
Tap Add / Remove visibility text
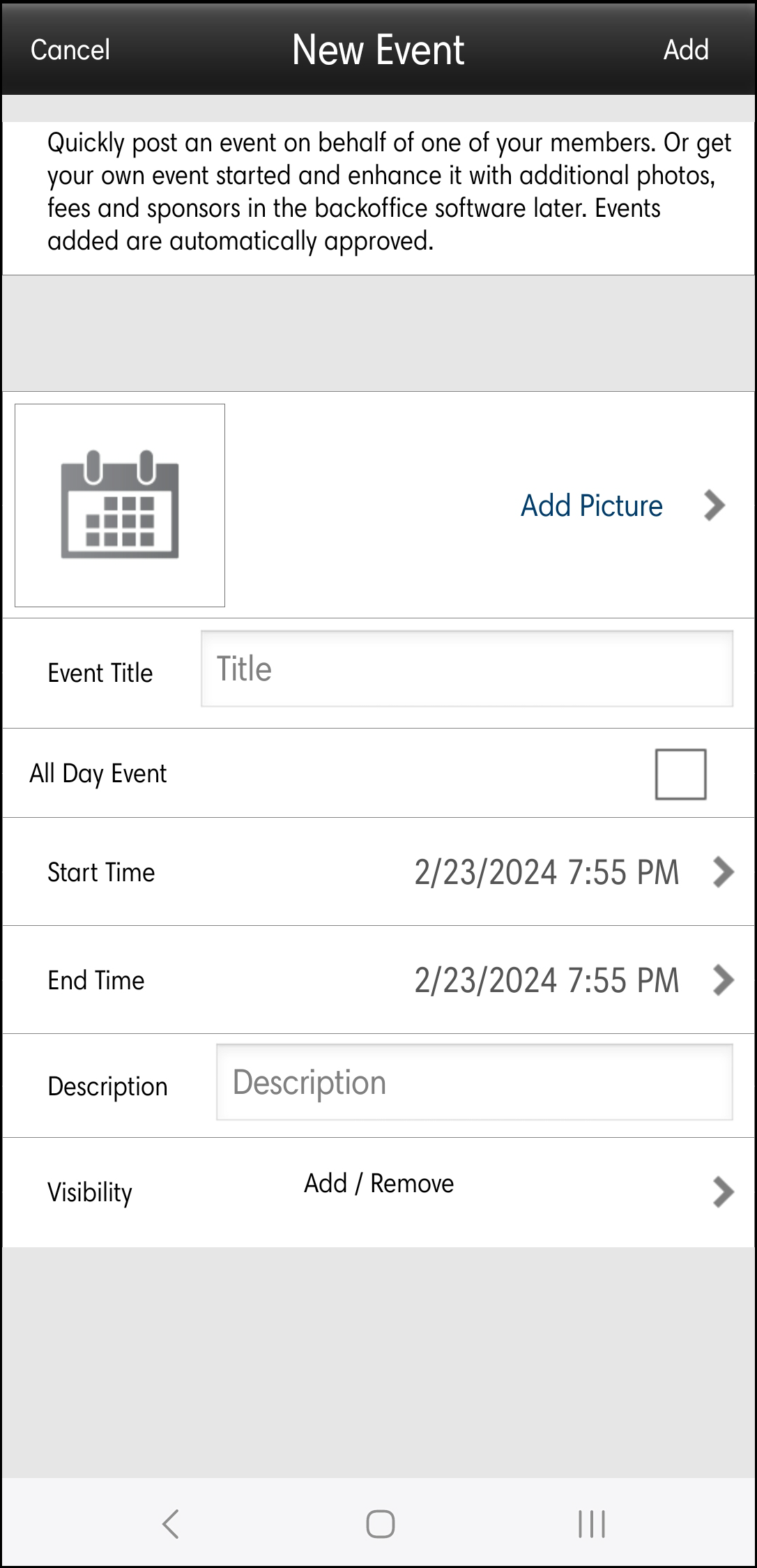tap(378, 1183)
